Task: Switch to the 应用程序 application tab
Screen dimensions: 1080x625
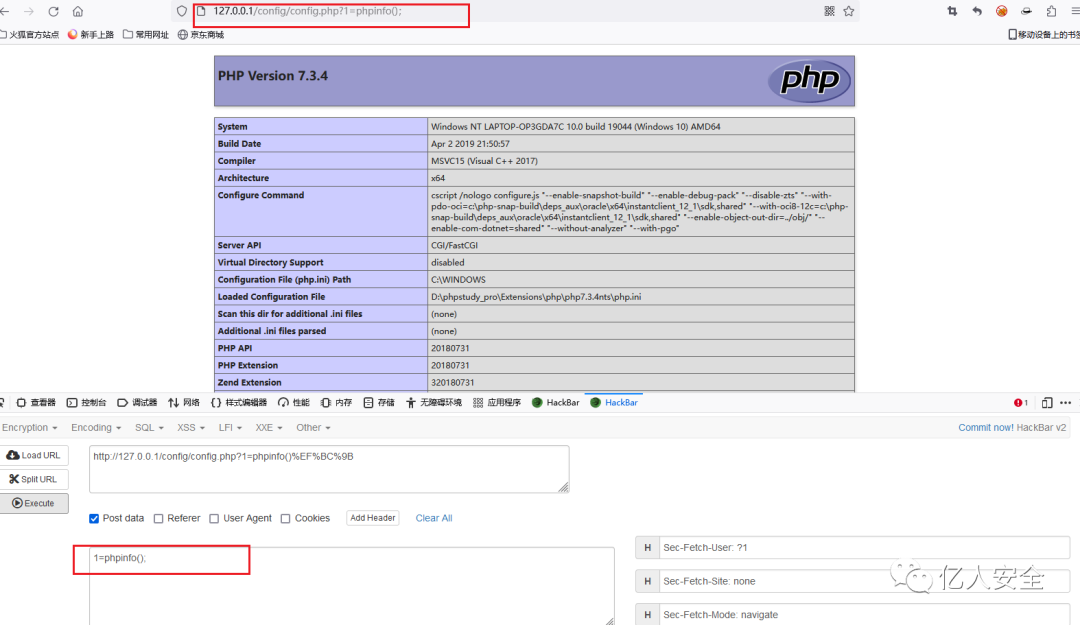Action: [497, 402]
